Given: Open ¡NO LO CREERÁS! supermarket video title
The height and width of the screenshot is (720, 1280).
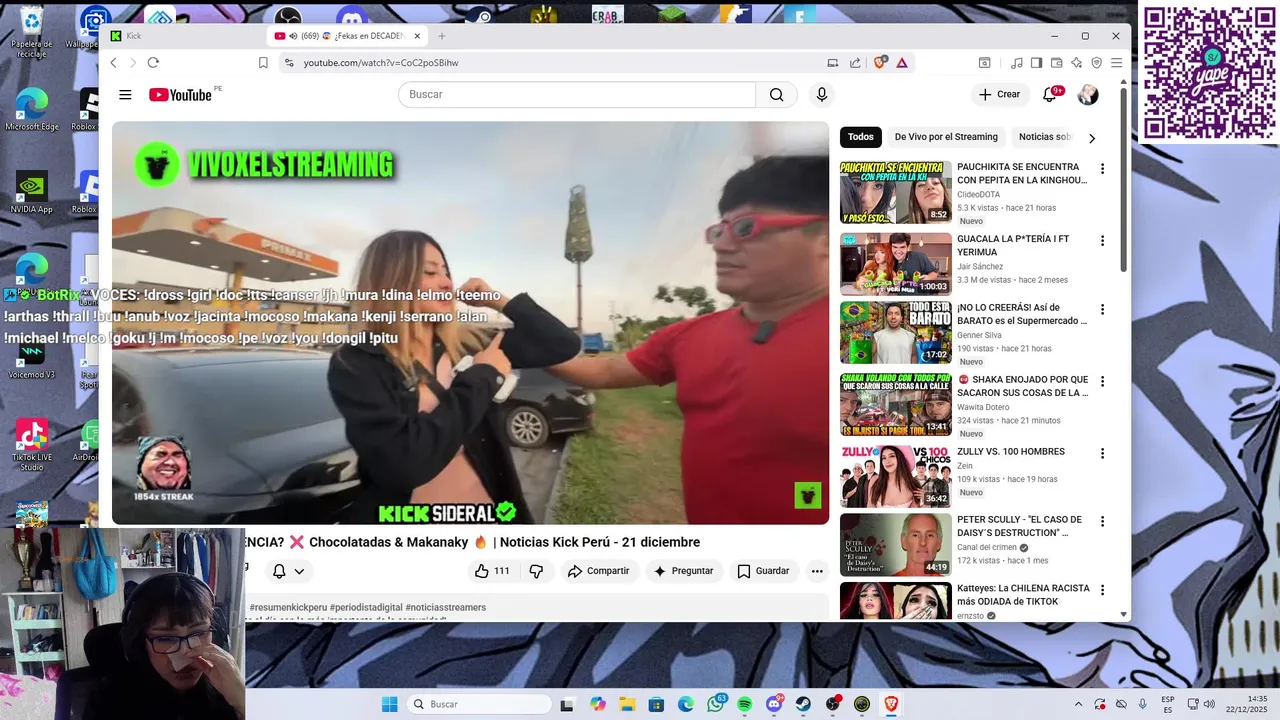Looking at the screenshot, I should (1022, 314).
